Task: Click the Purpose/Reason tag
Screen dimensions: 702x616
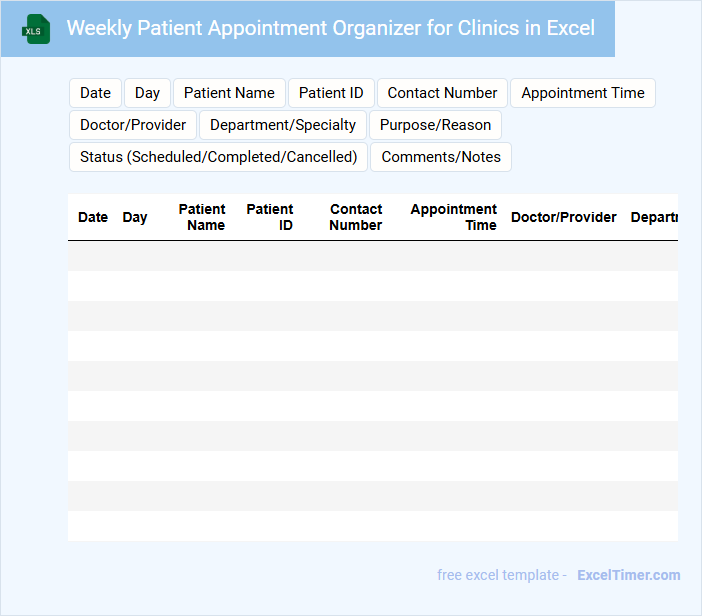Action: (435, 125)
